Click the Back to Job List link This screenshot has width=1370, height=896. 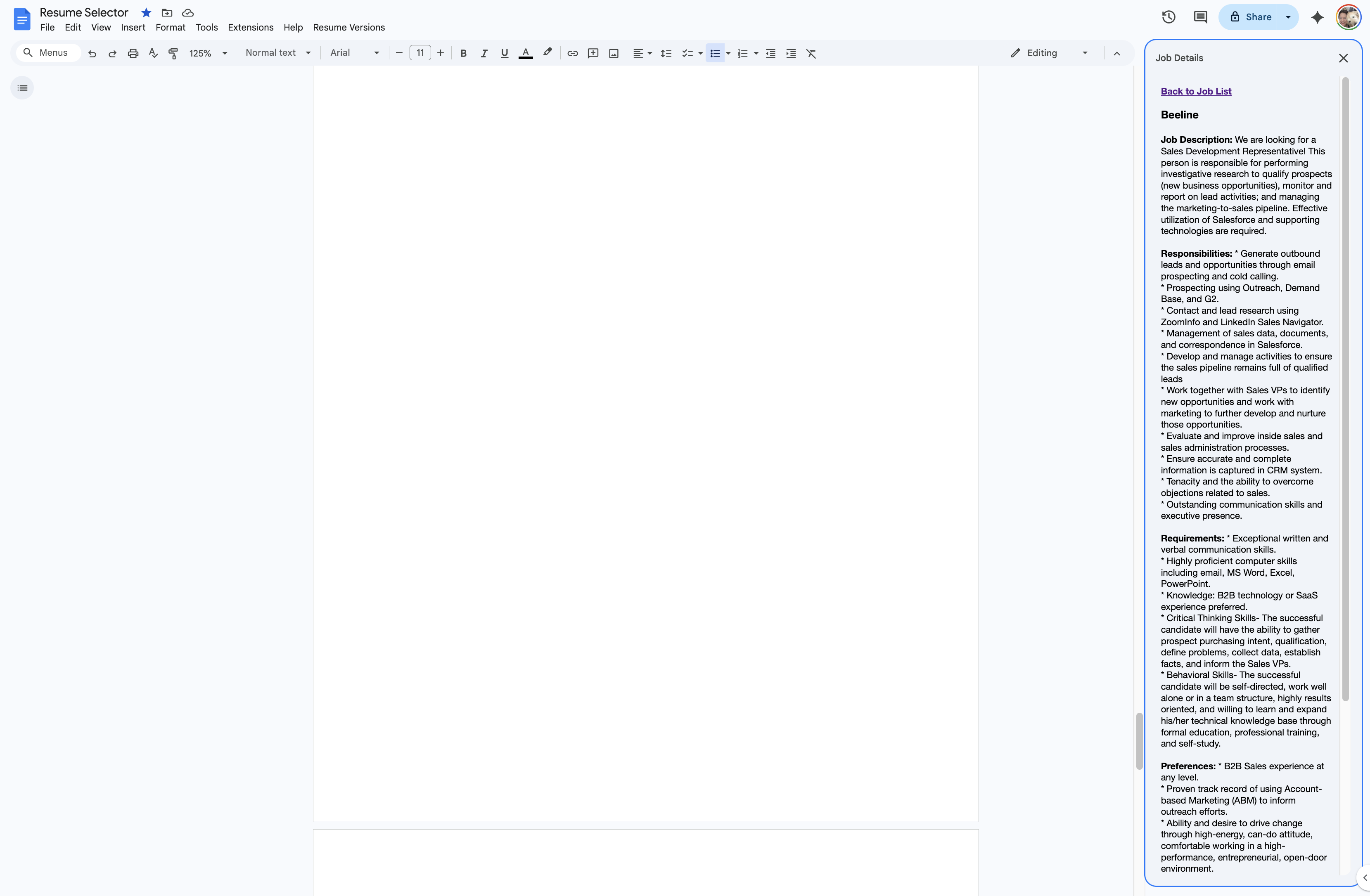1196,91
